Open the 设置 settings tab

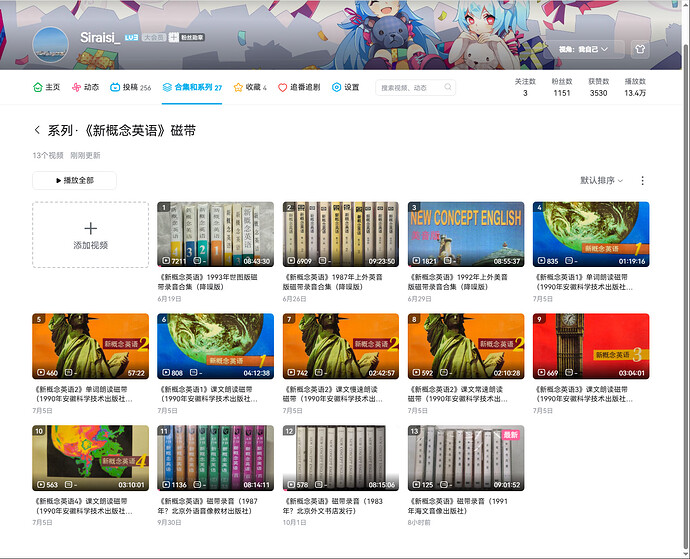click(x=345, y=87)
